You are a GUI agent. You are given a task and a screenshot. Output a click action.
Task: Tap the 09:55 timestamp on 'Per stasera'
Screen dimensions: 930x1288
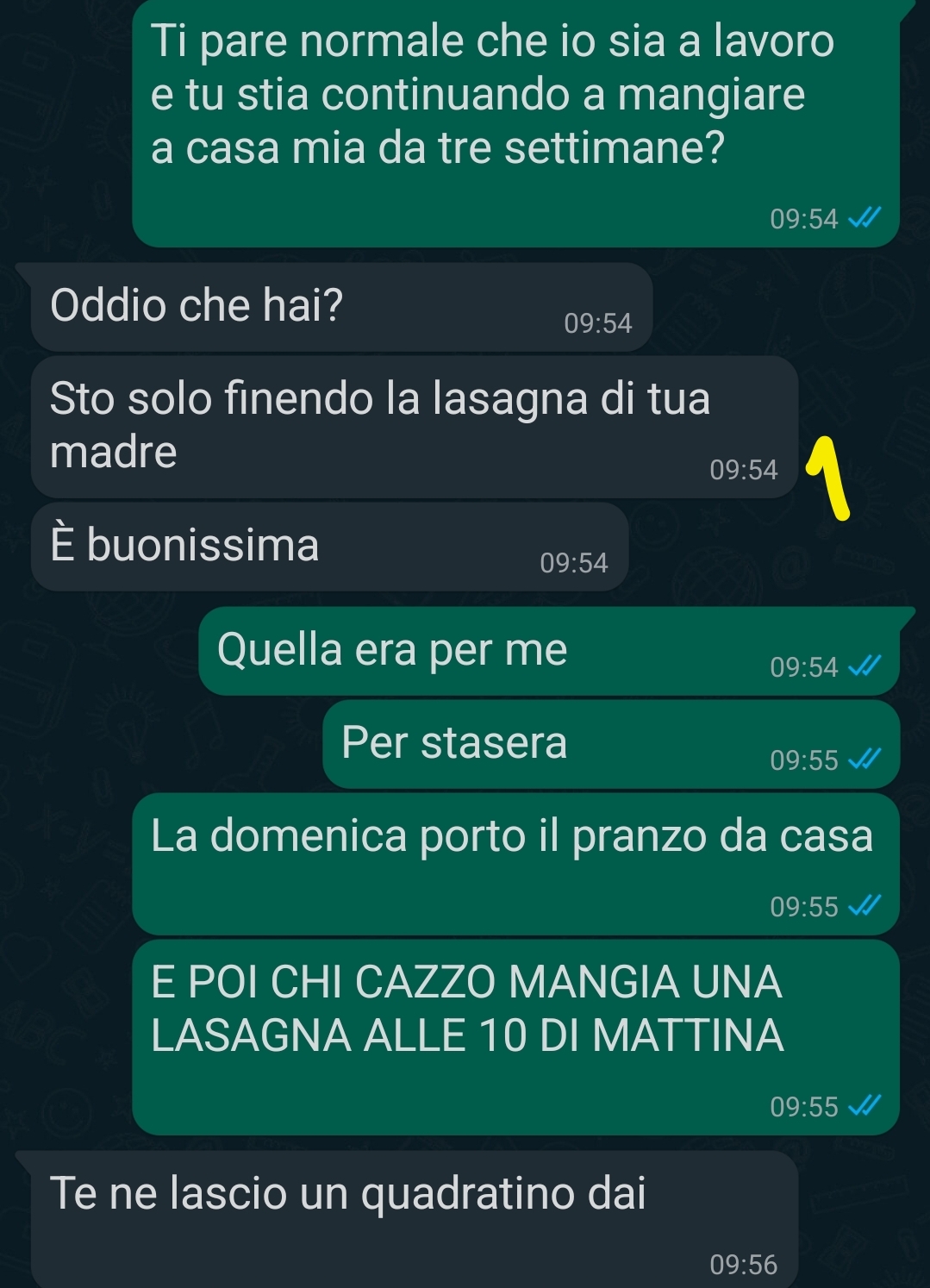coord(804,760)
